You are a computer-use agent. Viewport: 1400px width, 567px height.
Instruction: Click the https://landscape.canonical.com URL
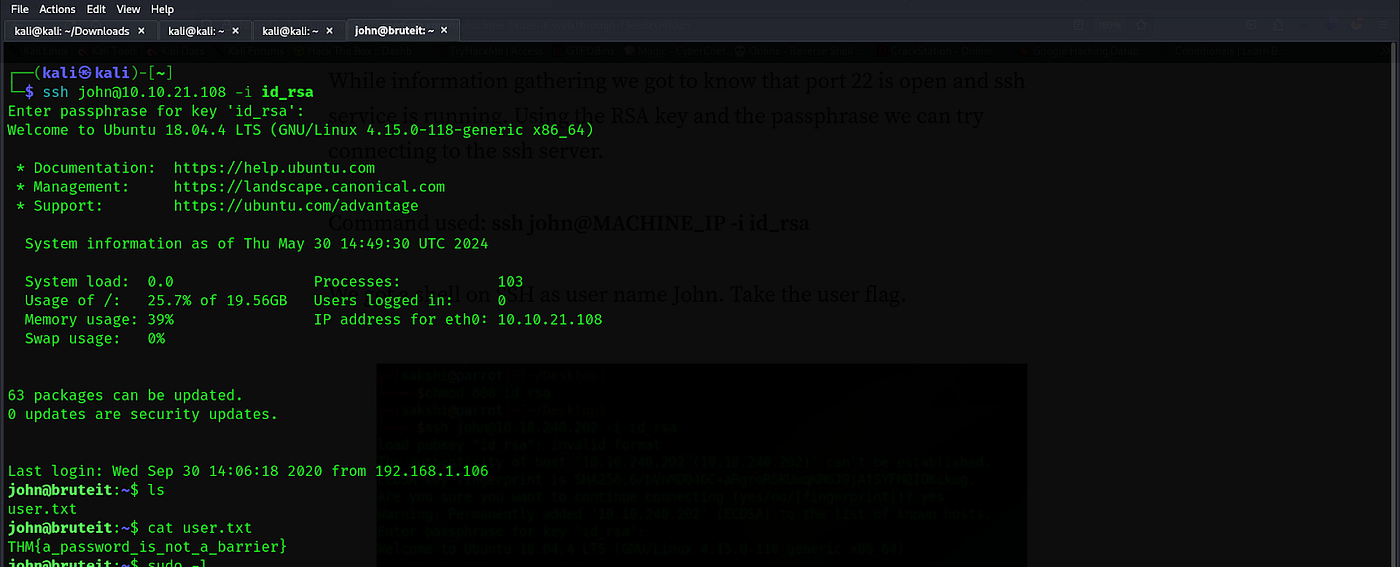pos(309,187)
